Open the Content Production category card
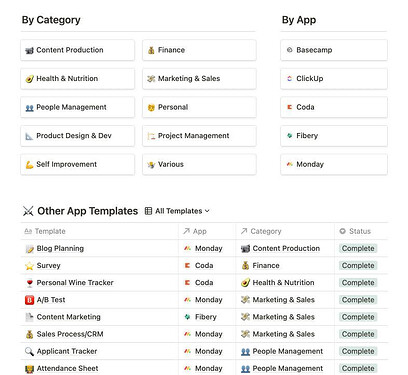Screen dimensions: 408x375 click(77, 50)
